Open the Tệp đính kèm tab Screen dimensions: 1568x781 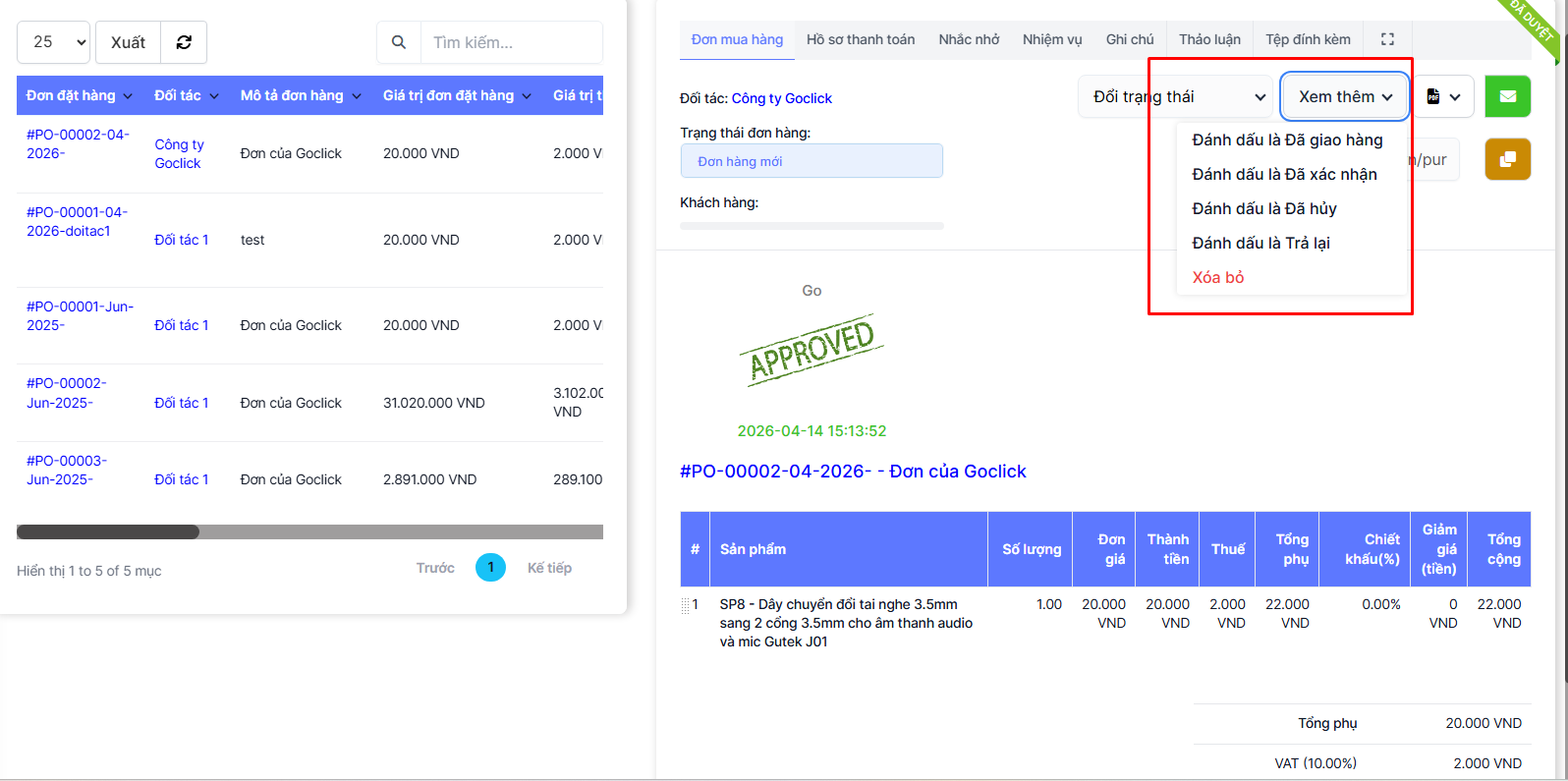tap(1307, 39)
